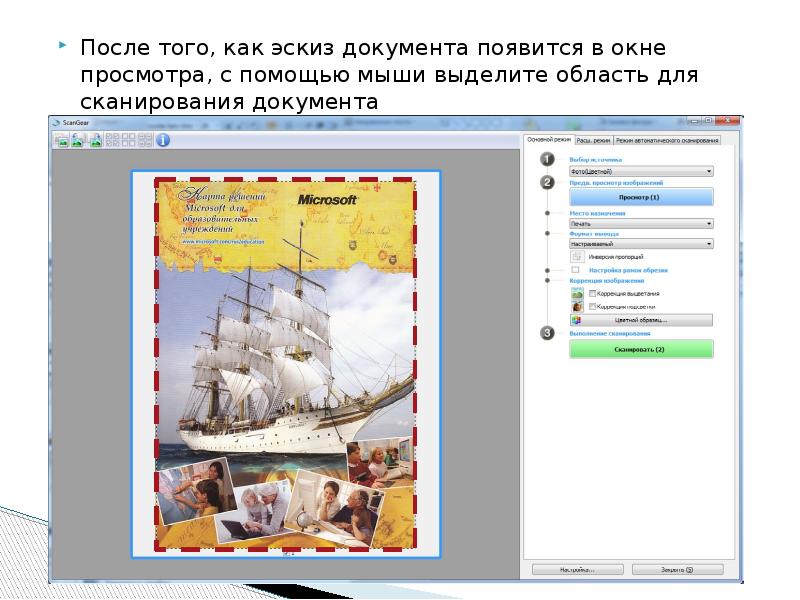Close the ScanGear window
800x600 pixels.
(727, 121)
